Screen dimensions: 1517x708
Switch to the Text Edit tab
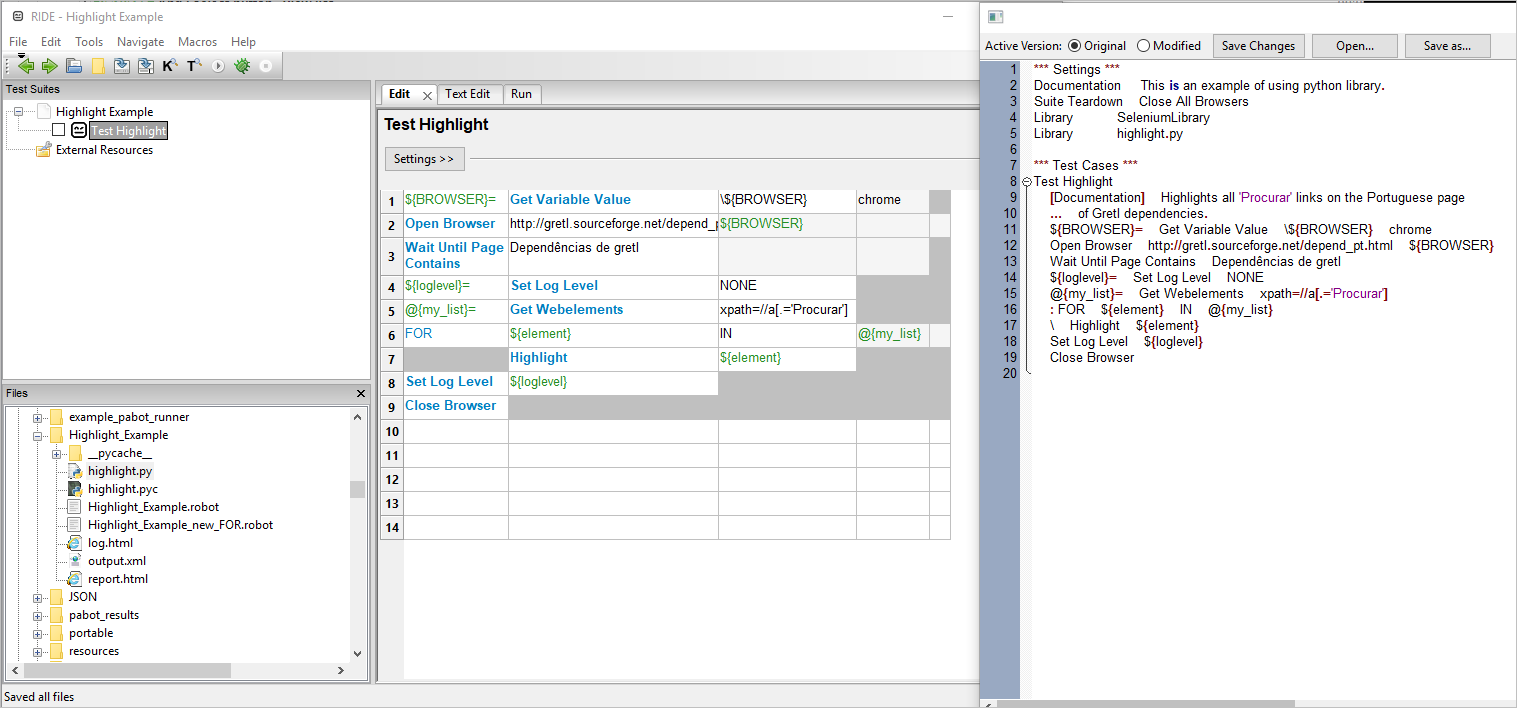click(469, 93)
